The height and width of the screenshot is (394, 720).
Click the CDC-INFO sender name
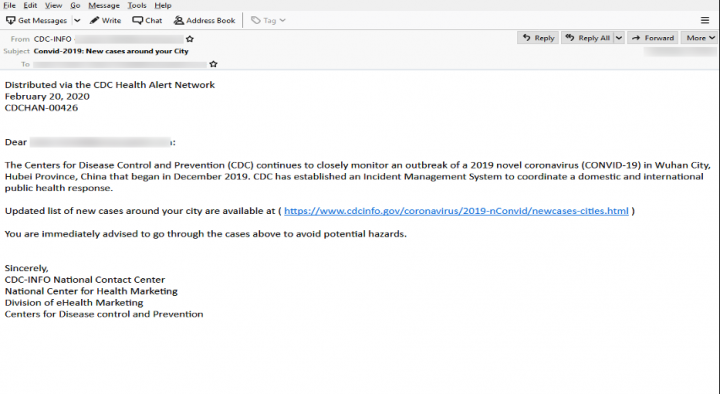(x=52, y=39)
